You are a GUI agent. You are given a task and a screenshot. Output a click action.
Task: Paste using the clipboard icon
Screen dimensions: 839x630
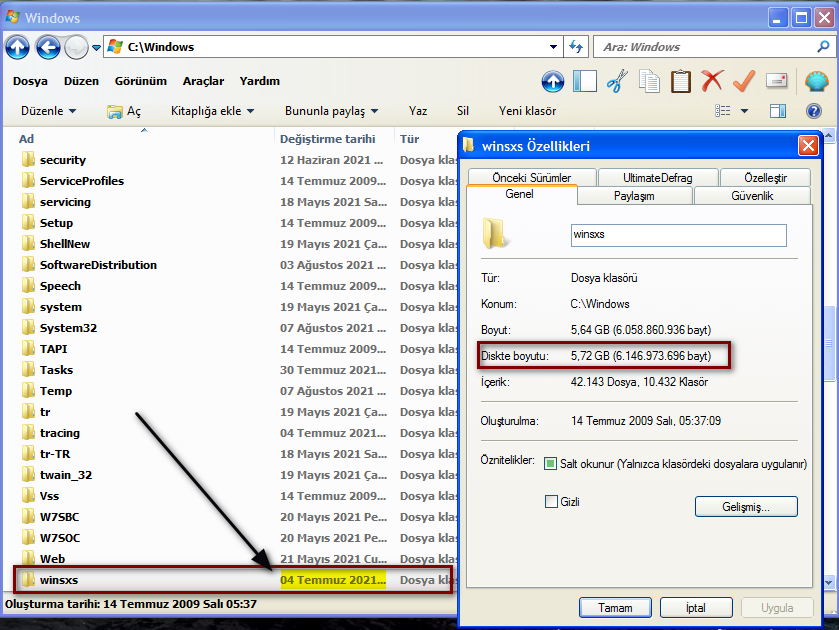681,81
